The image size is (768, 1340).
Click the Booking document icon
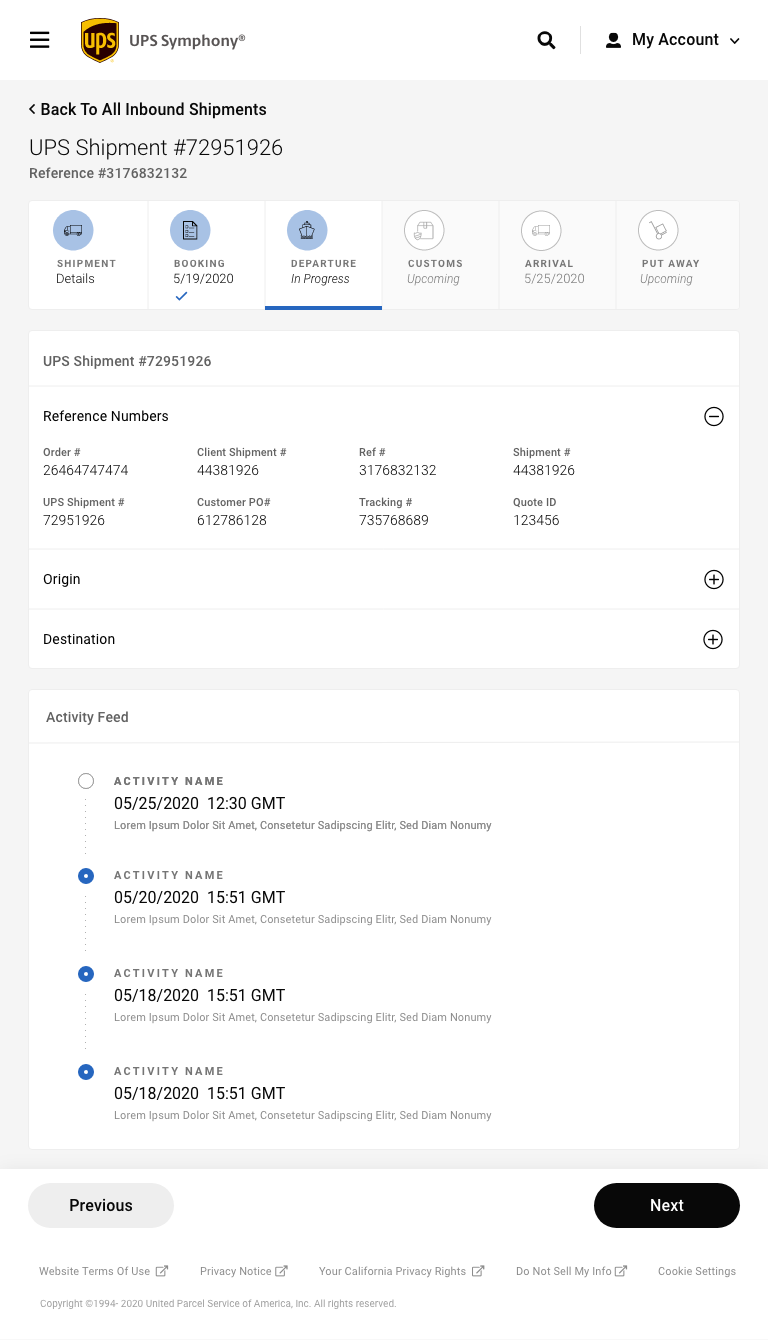pos(190,230)
